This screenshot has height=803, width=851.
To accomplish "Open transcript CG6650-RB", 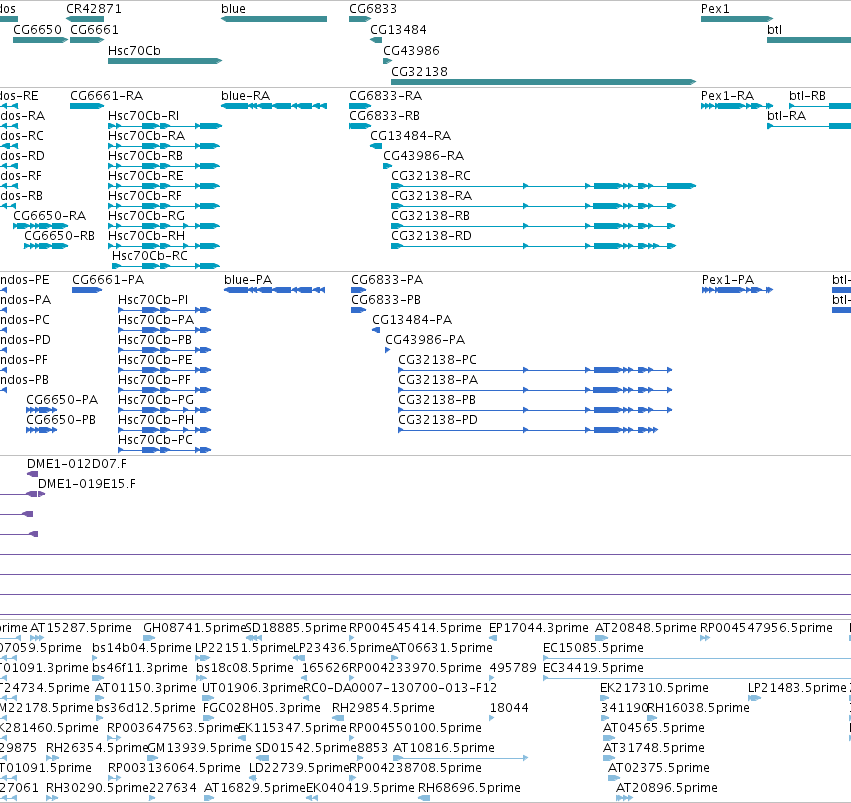I will pyautogui.click(x=59, y=236).
